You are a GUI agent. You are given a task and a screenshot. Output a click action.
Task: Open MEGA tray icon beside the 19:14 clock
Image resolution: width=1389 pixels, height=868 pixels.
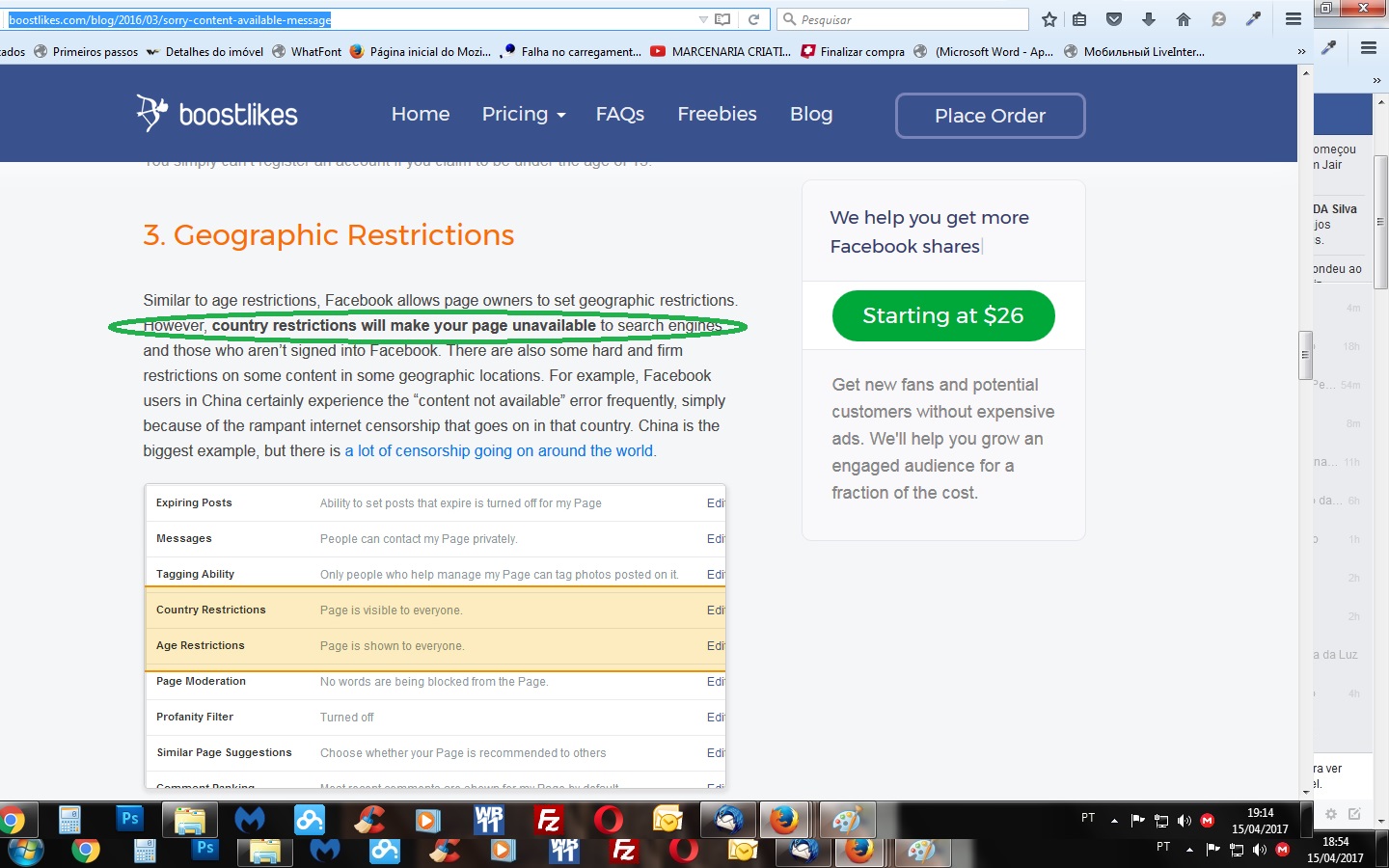1207,821
